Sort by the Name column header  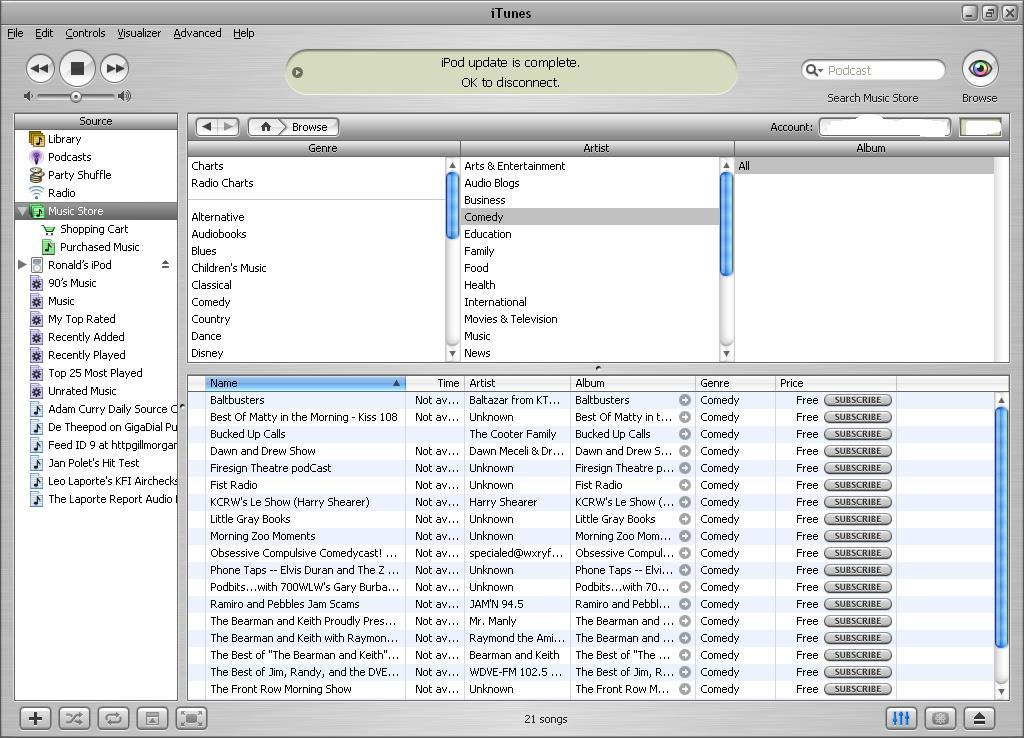tap(305, 383)
